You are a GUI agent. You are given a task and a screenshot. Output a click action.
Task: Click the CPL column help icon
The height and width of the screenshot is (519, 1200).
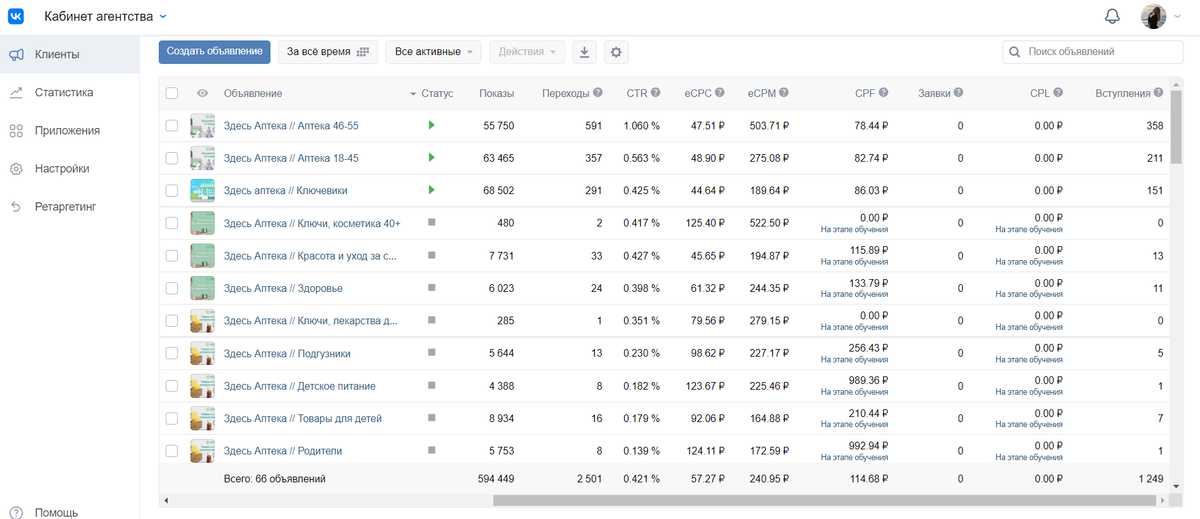[1059, 93]
